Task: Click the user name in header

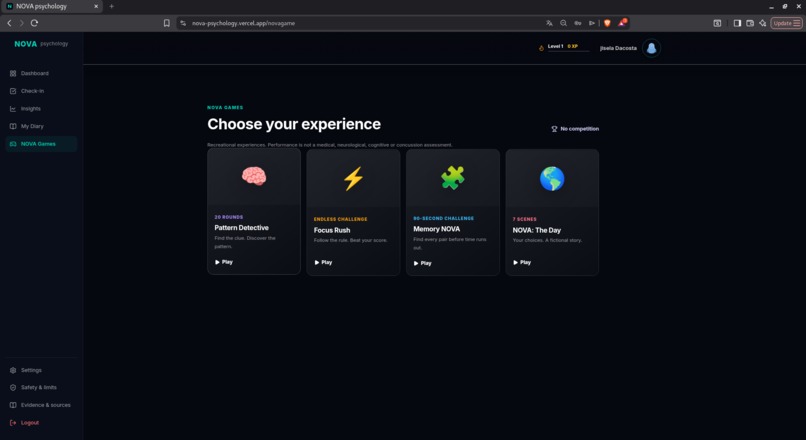Action: click(618, 48)
